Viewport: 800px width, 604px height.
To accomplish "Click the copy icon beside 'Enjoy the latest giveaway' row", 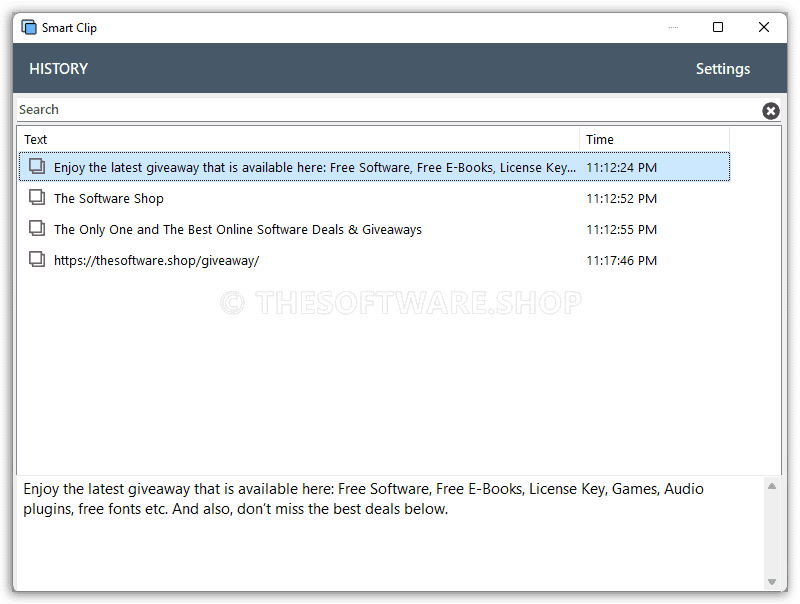I will click(37, 166).
